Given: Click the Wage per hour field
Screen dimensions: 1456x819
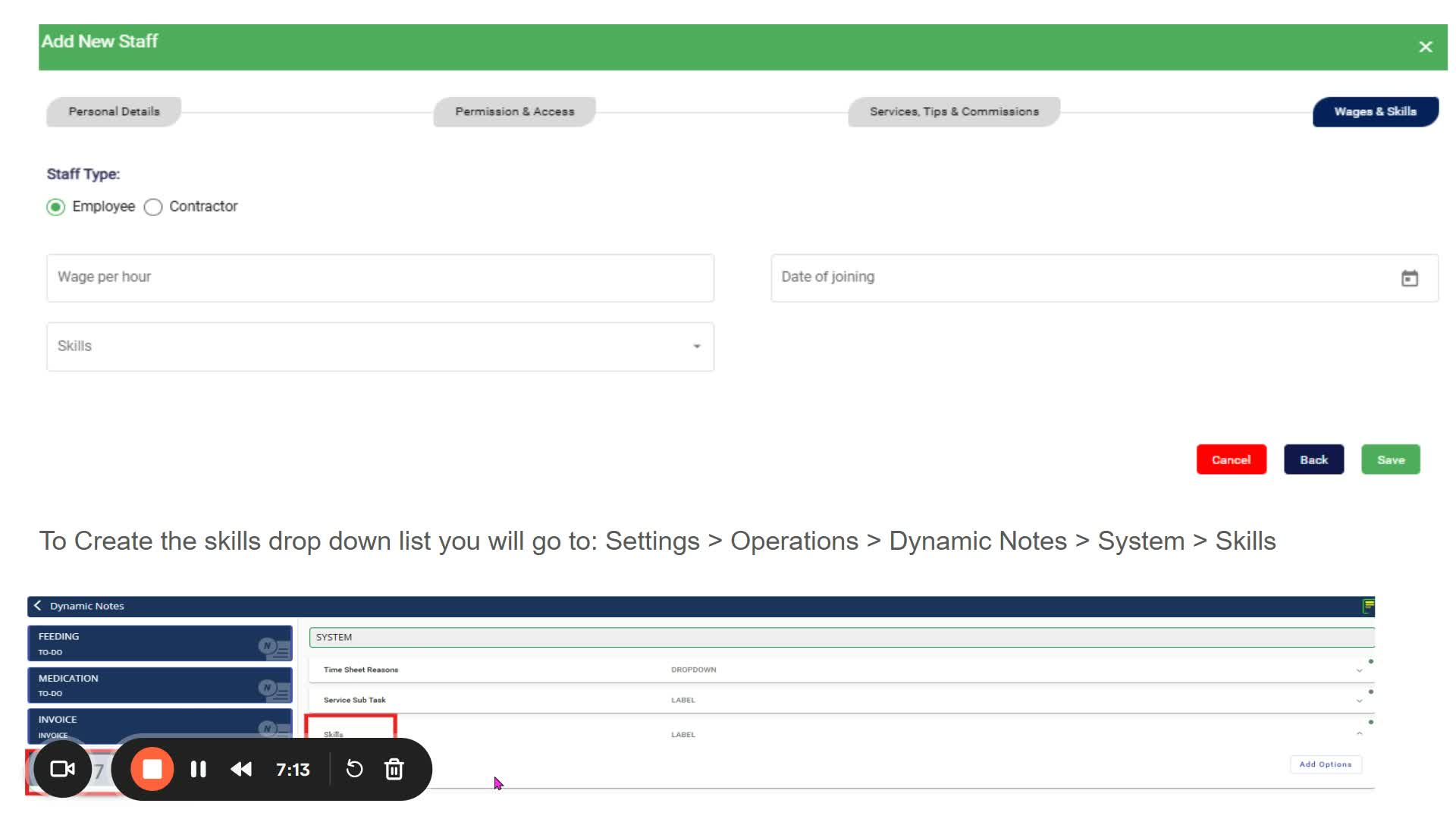Looking at the screenshot, I should click(380, 278).
